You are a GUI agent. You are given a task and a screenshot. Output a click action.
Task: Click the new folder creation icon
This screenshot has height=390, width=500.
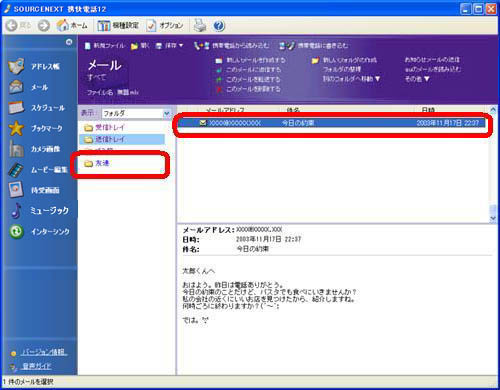tap(315, 60)
